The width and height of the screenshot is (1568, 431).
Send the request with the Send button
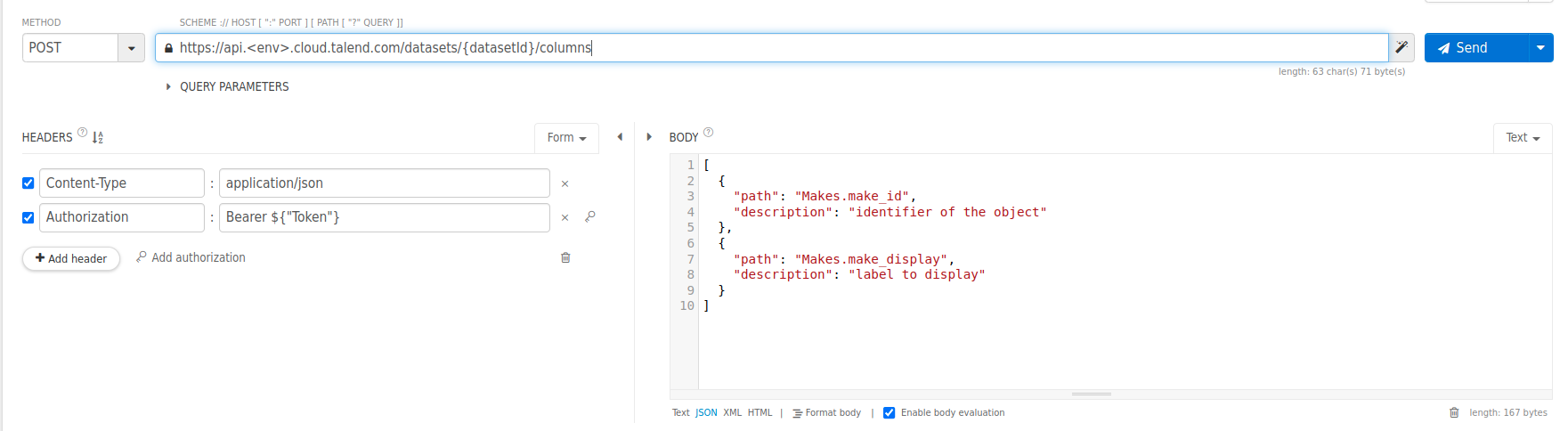coord(1475,48)
